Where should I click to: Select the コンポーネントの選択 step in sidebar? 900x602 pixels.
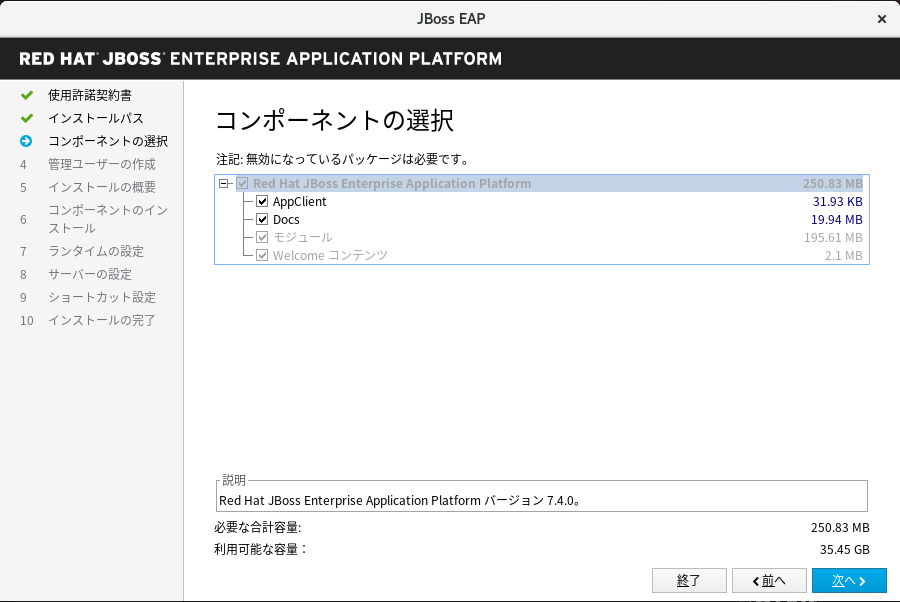tap(108, 141)
